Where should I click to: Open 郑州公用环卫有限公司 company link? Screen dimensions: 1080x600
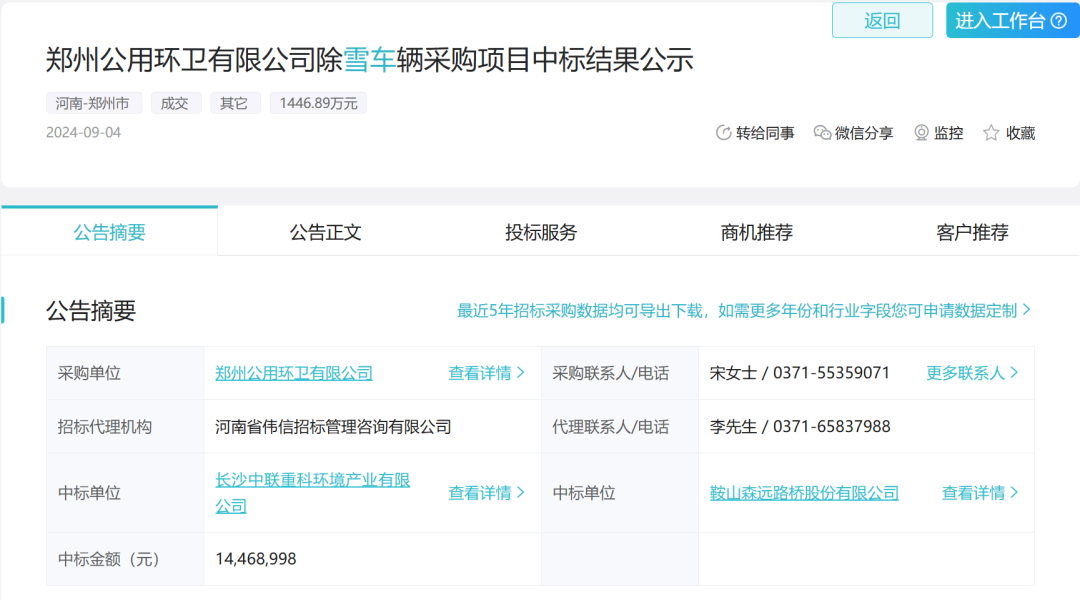(293, 373)
